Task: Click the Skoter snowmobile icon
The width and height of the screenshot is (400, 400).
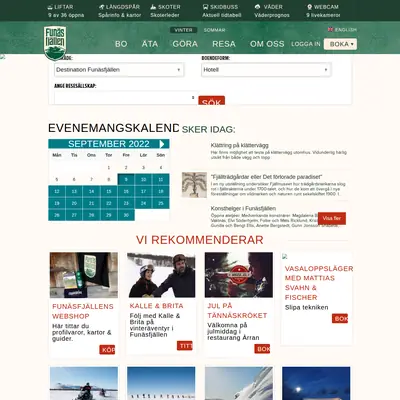Action: [153, 7]
